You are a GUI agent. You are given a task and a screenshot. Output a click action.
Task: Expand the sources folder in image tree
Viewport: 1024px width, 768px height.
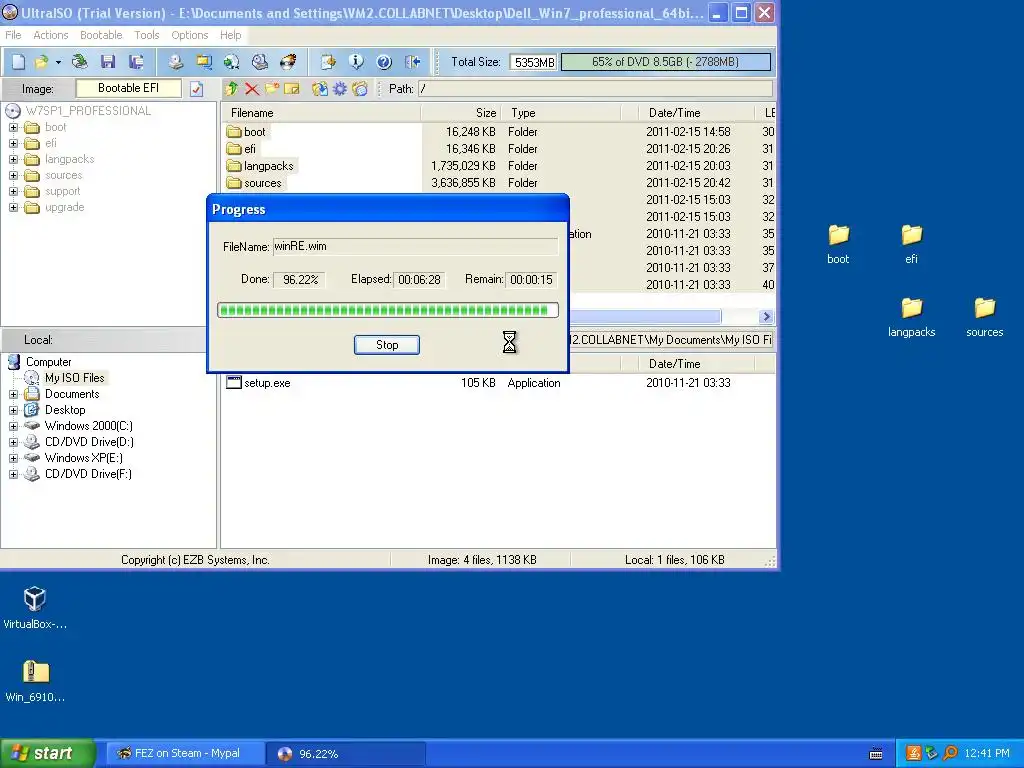(x=13, y=175)
